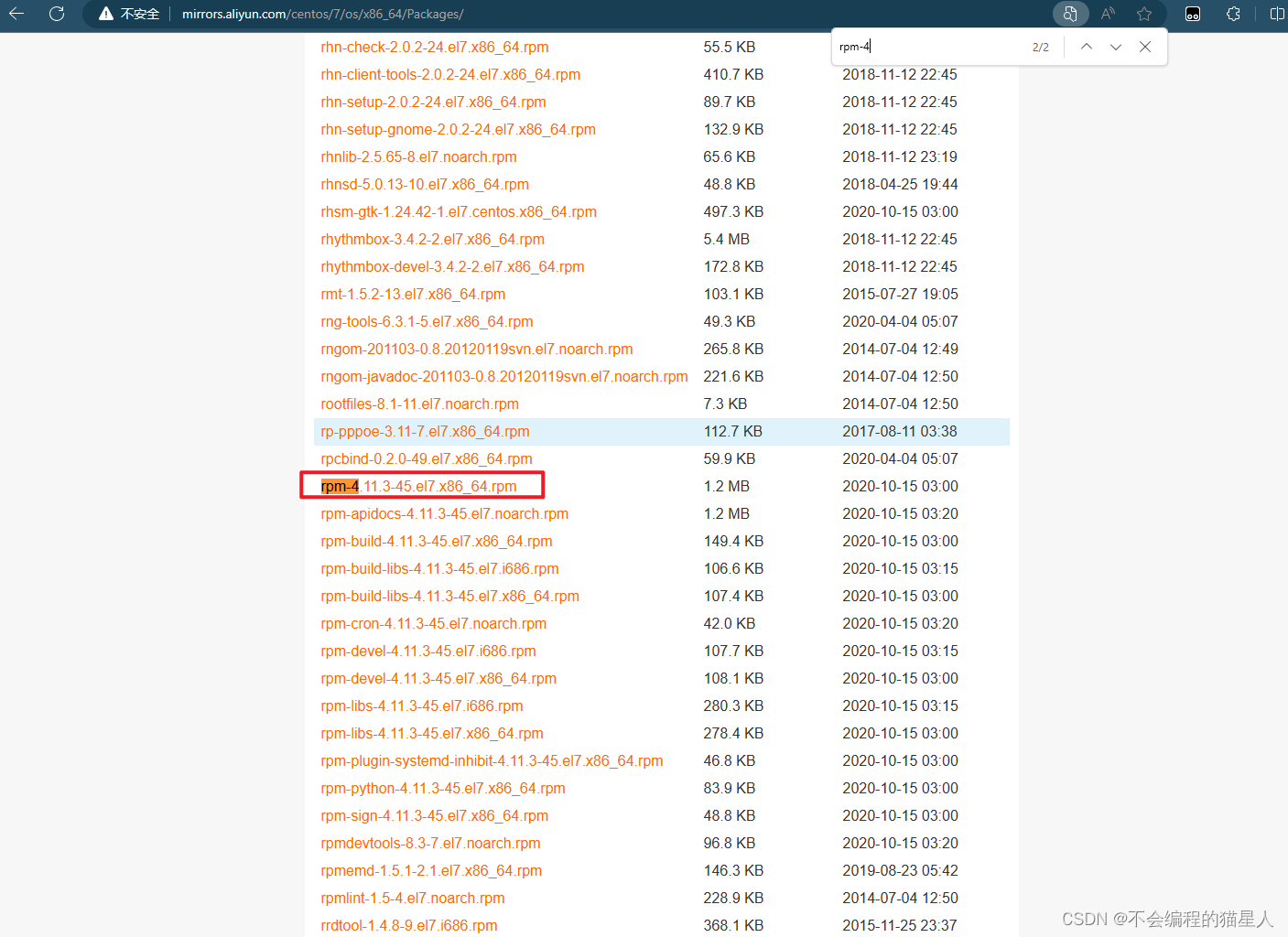
Task: Click the '2017-08-11 03:38' date cell
Action: click(x=900, y=431)
